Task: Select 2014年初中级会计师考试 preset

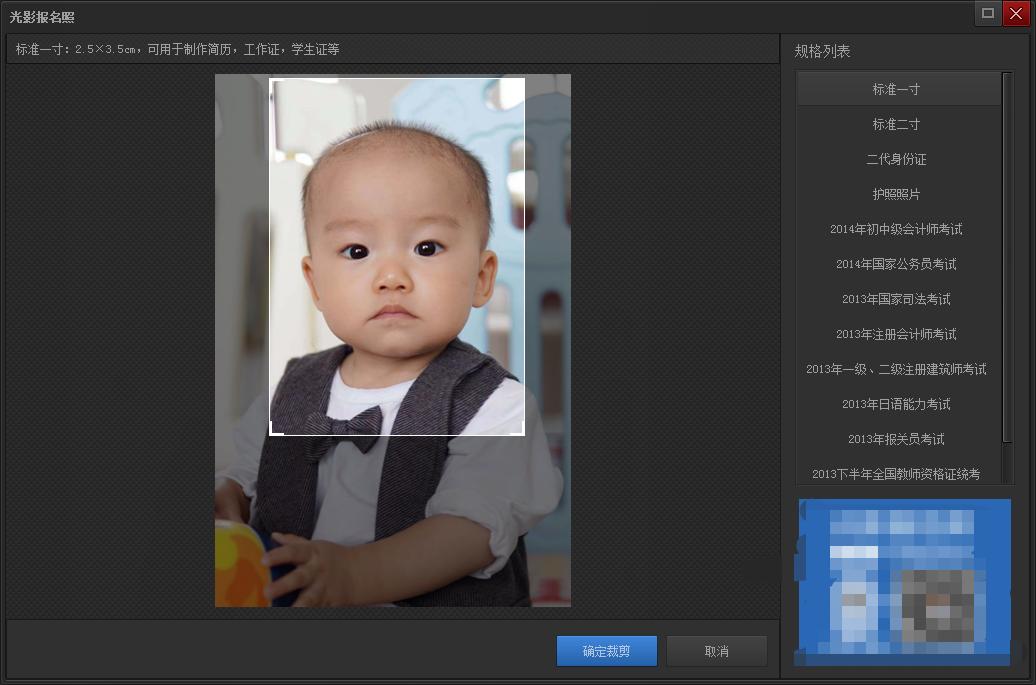Action: [x=896, y=229]
